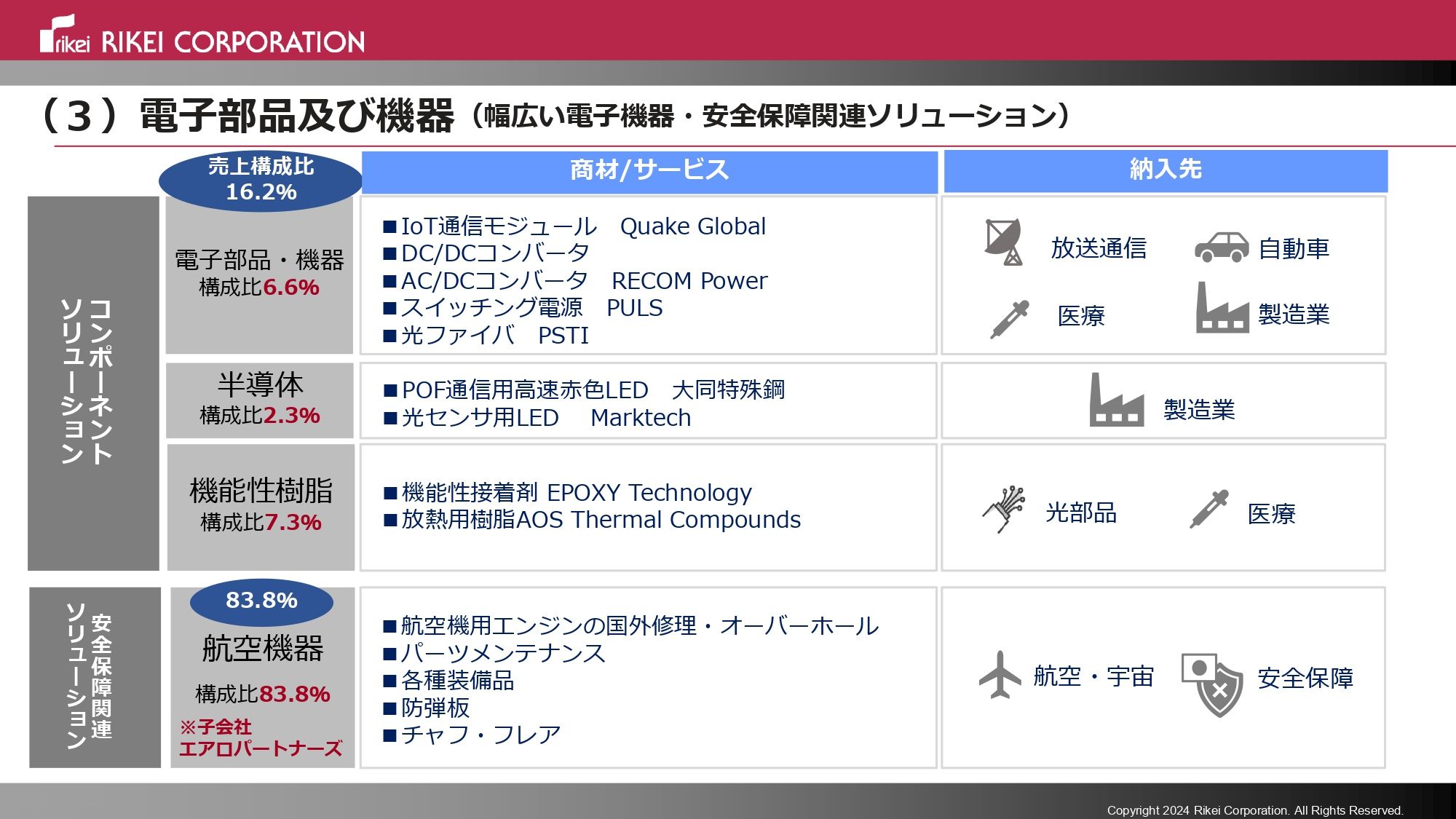Click the 製造業 label in the 半導体 row
This screenshot has width=1456, height=819.
[x=1200, y=410]
